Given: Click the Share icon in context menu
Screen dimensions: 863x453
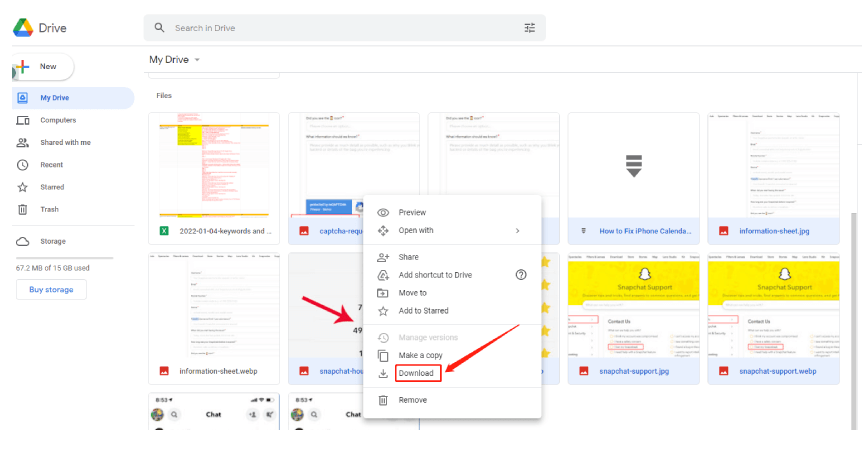Looking at the screenshot, I should [383, 257].
